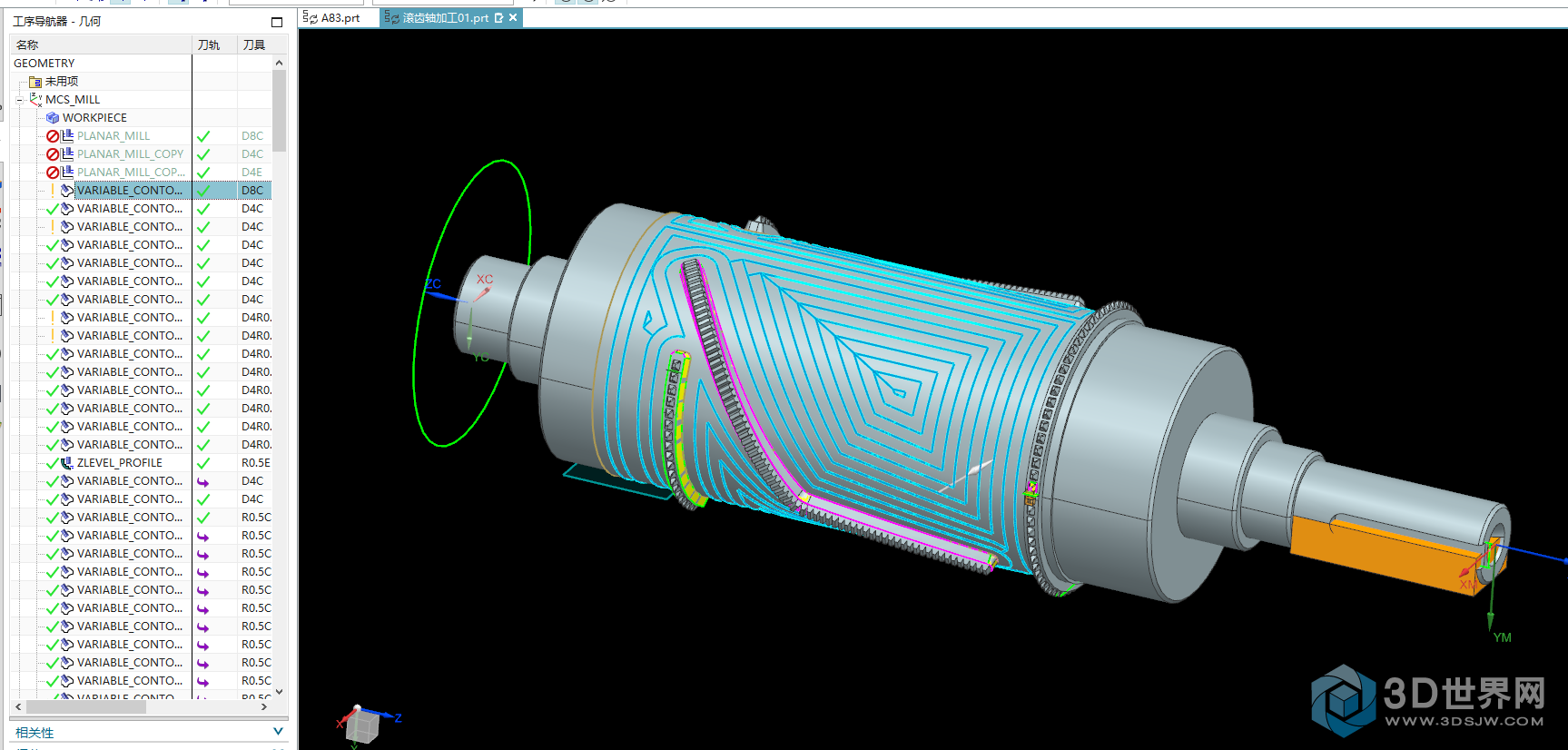Maximize the 工序导航器 panel with the square icon

[277, 22]
